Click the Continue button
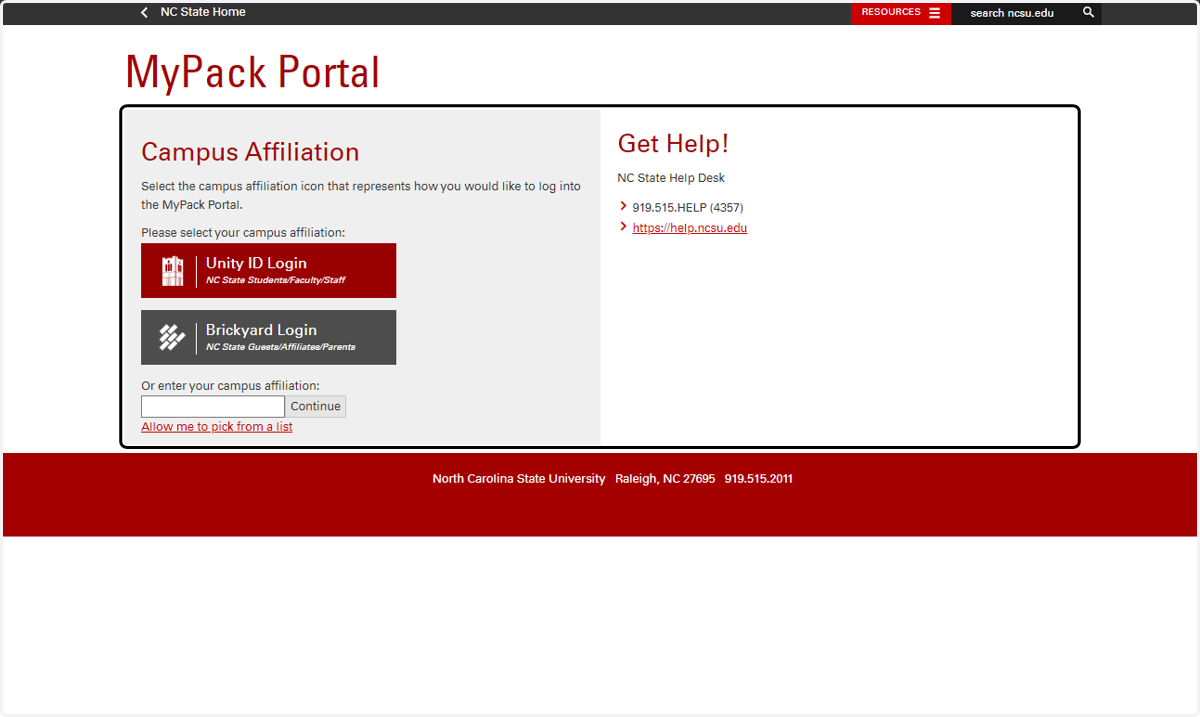The image size is (1200, 717). pyautogui.click(x=316, y=406)
